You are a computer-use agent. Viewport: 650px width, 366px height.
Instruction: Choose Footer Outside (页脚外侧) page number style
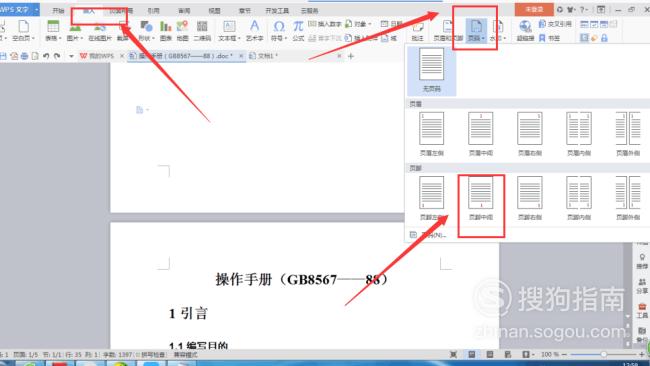coord(628,198)
